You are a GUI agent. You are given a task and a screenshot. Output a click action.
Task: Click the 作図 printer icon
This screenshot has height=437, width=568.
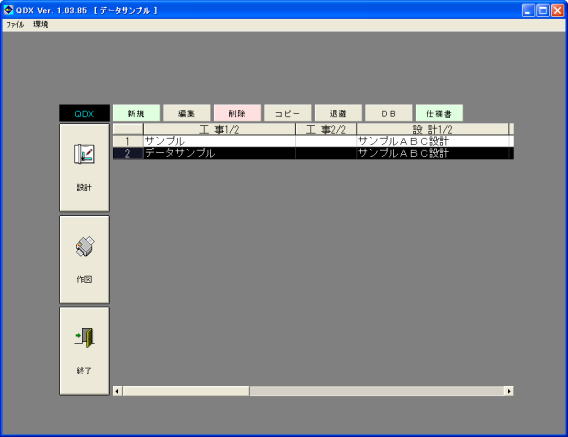(84, 246)
